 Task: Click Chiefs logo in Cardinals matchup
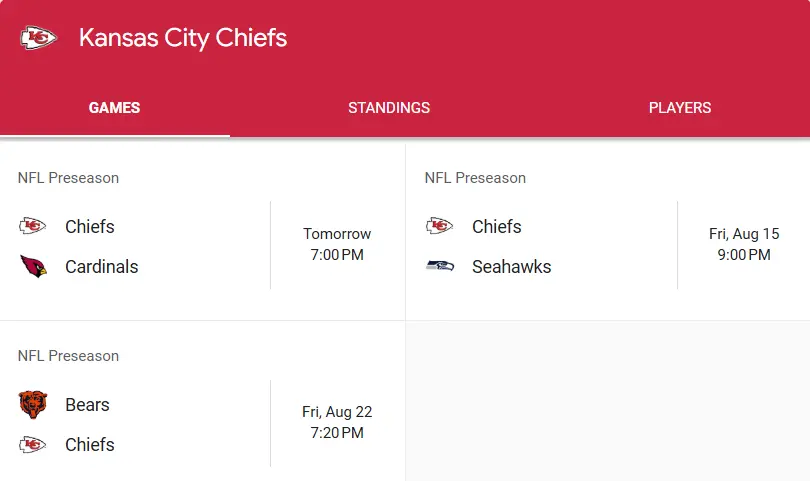[x=33, y=226]
